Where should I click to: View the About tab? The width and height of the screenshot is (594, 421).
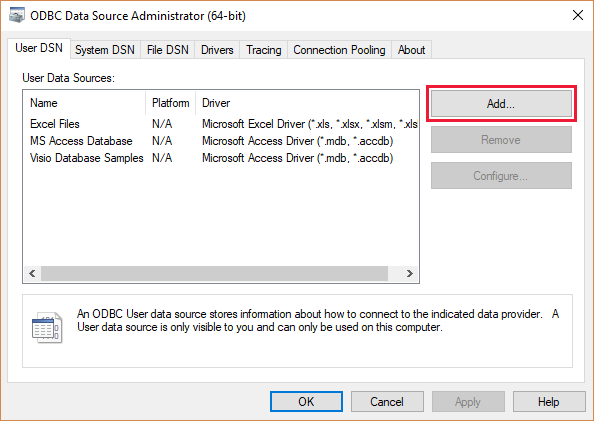tap(411, 50)
